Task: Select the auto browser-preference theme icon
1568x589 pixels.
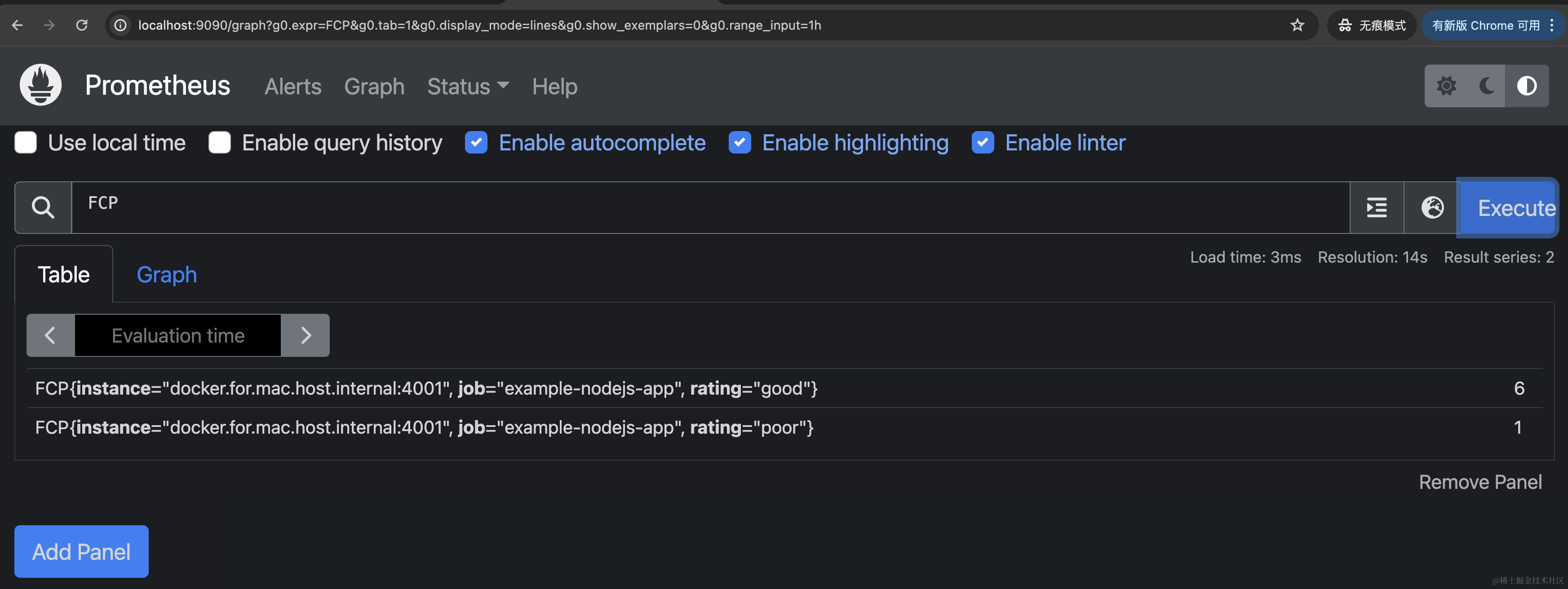Action: pos(1526,86)
